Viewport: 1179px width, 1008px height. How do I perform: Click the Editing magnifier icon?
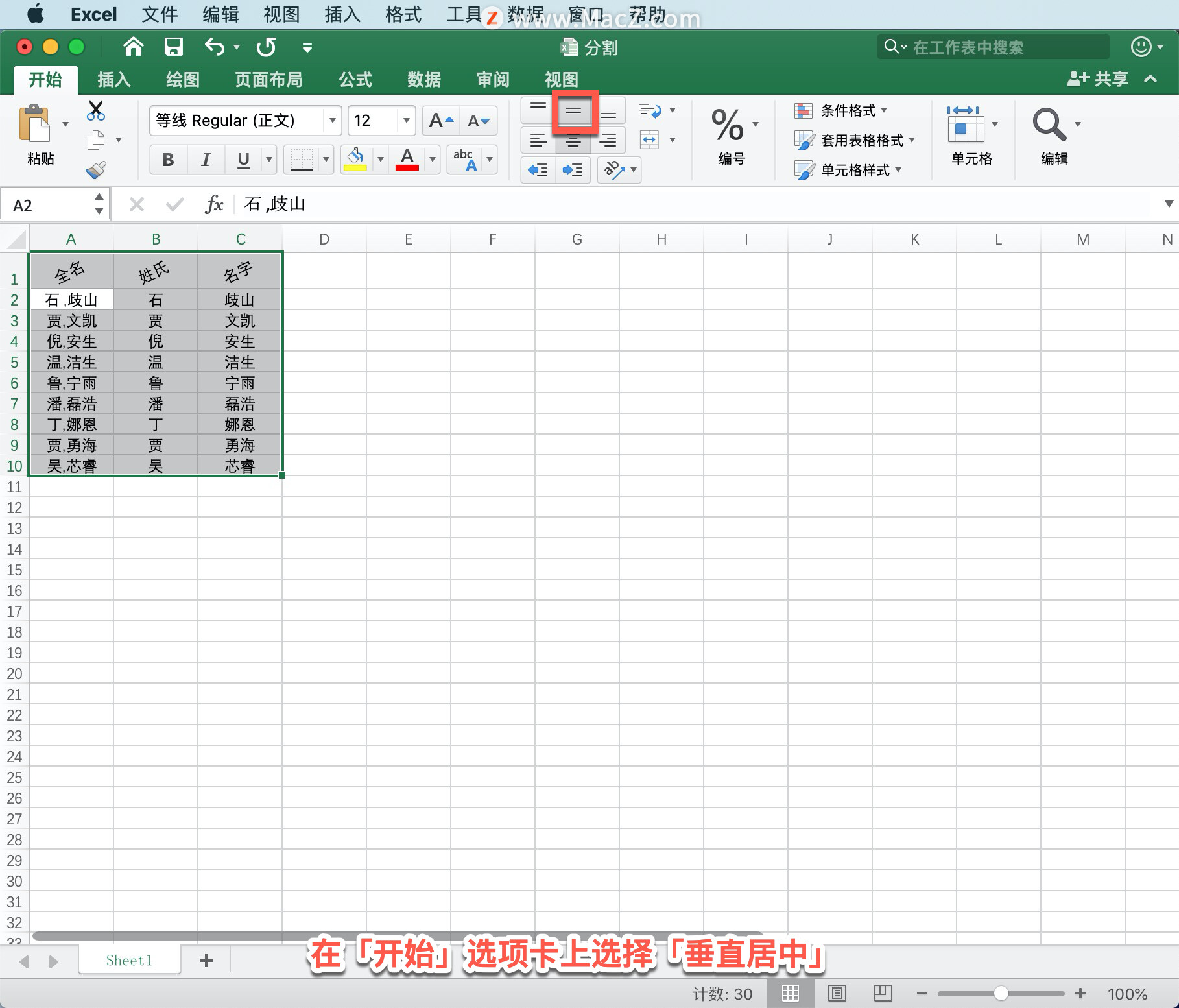pyautogui.click(x=1049, y=125)
